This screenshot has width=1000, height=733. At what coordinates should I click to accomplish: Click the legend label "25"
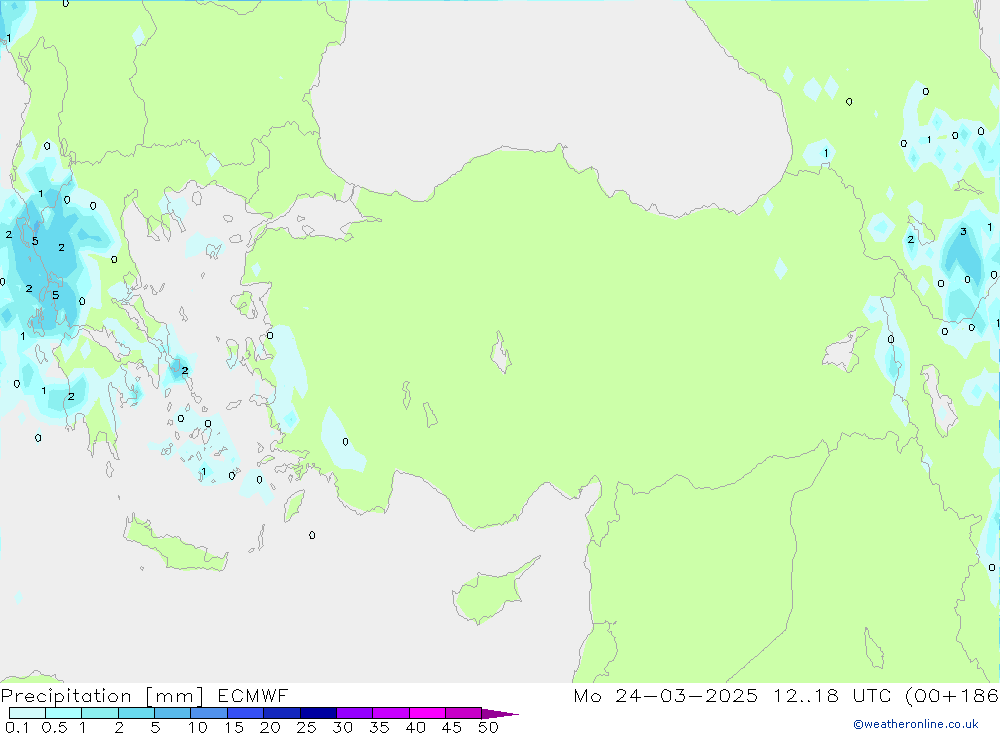306,727
